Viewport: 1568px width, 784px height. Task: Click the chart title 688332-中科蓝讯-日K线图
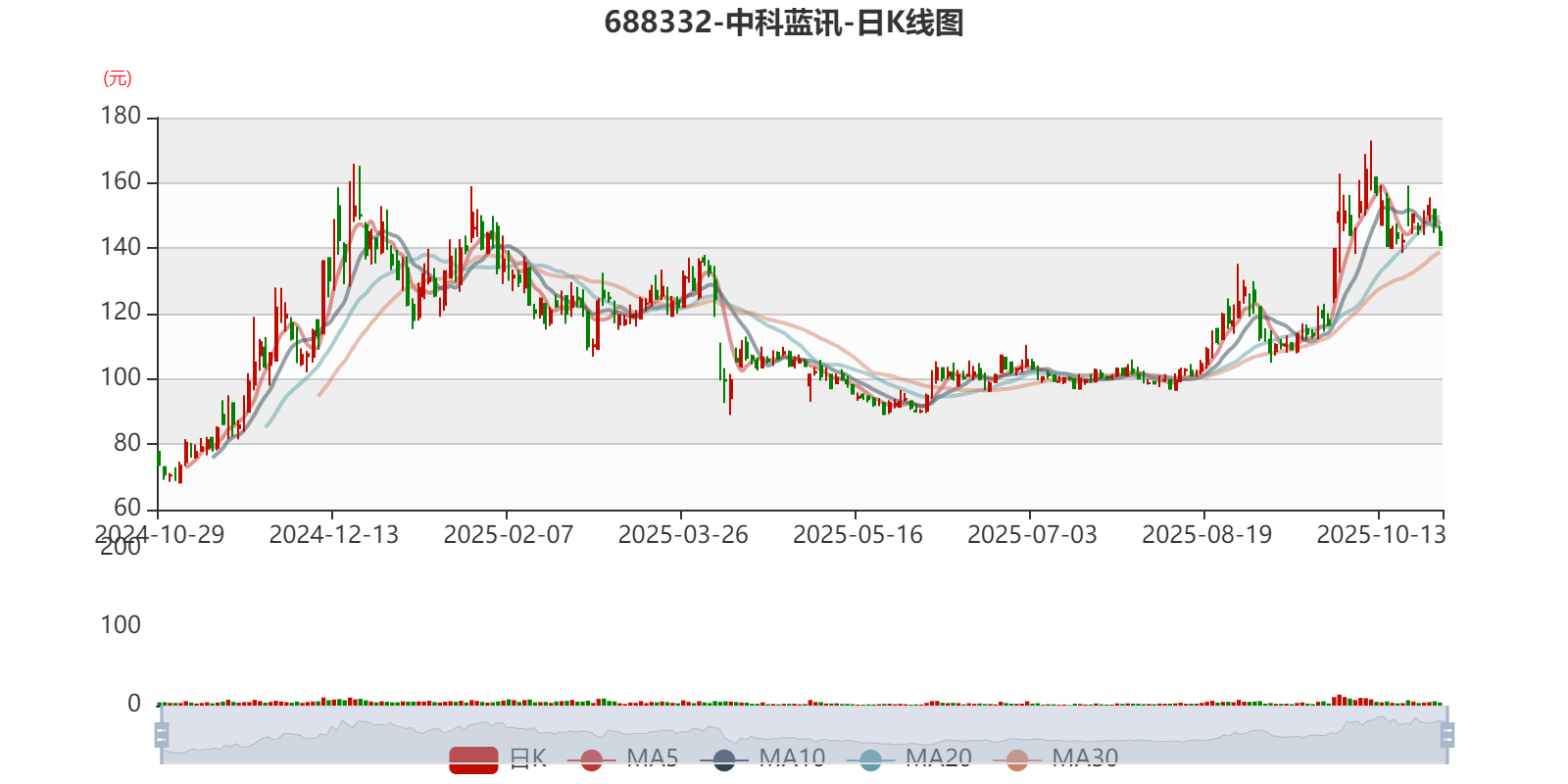[x=784, y=23]
